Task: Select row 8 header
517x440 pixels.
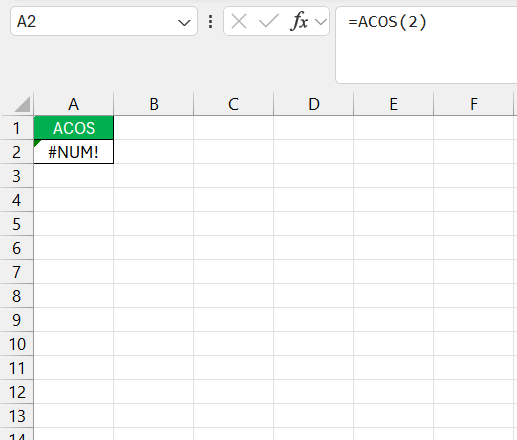Action: [17, 296]
